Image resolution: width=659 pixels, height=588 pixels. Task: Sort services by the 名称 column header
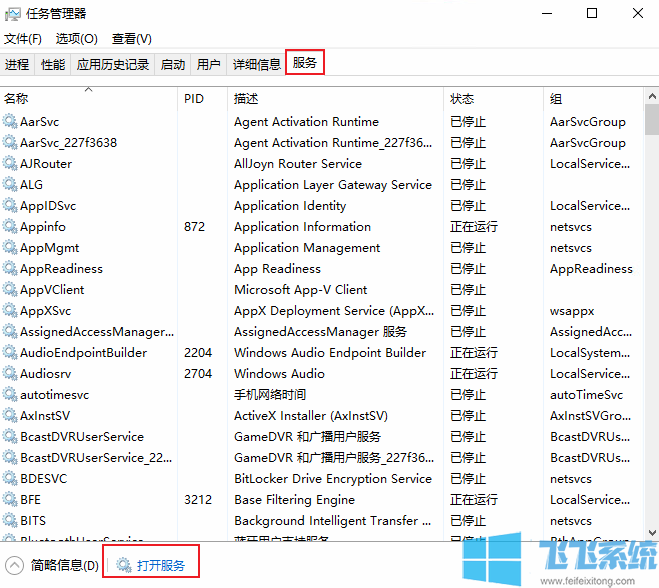pos(16,99)
